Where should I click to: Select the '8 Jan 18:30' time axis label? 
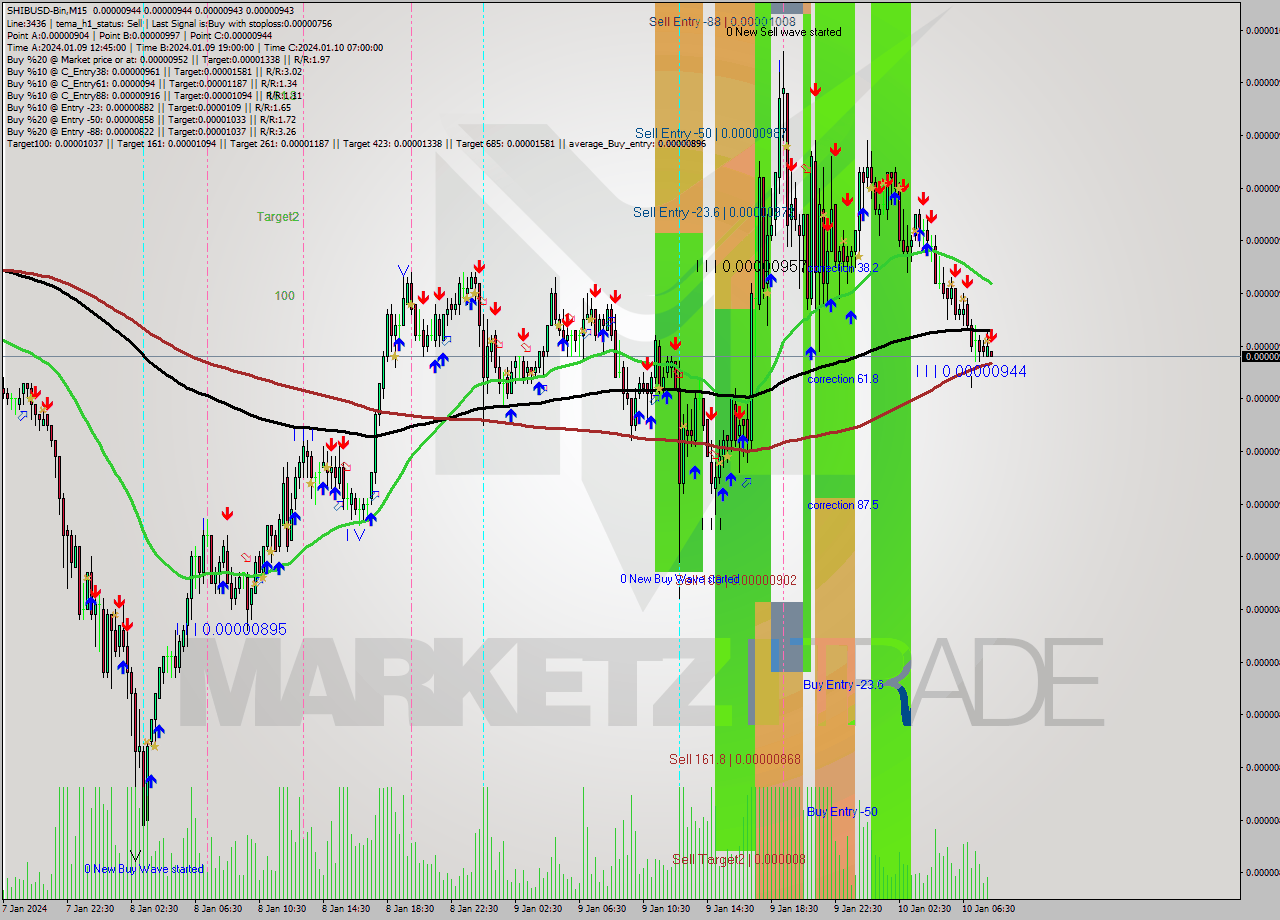coord(410,909)
